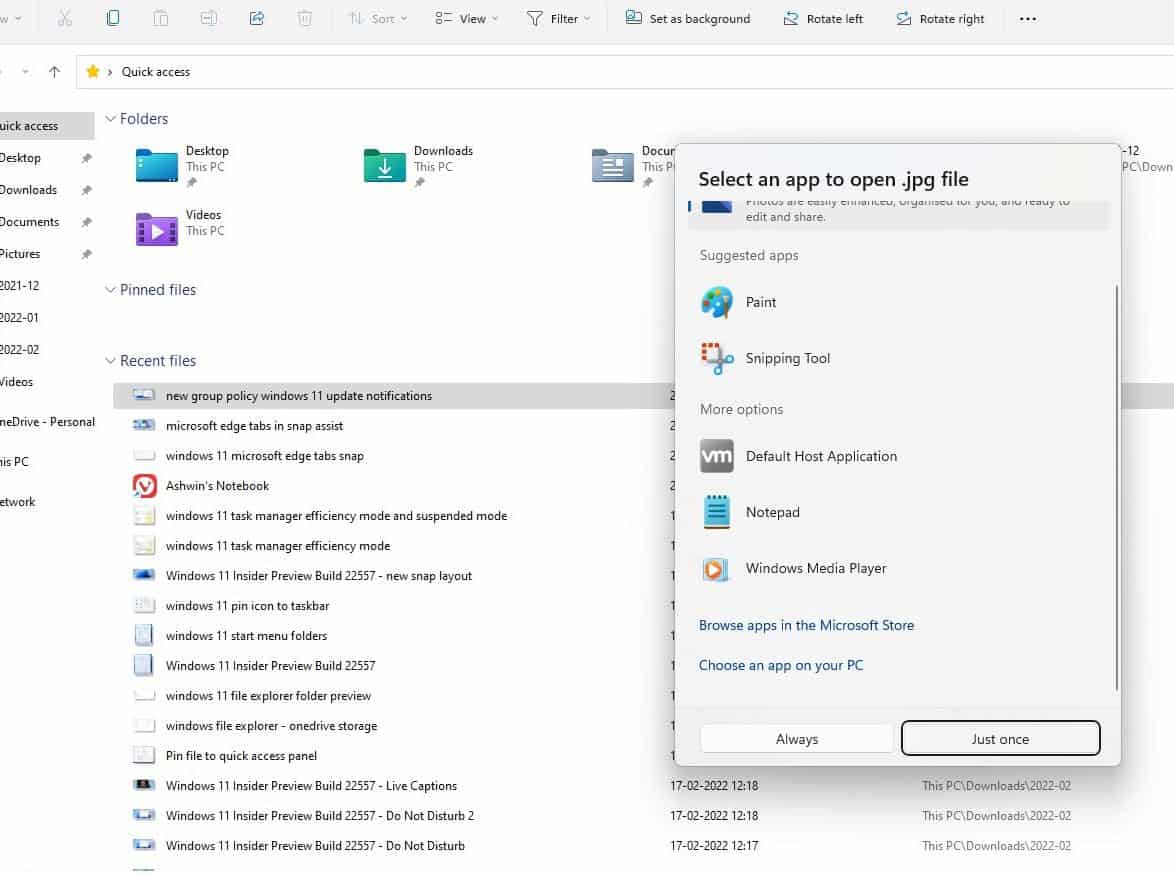
Task: Select Pin file to quick access panel
Action: point(242,756)
